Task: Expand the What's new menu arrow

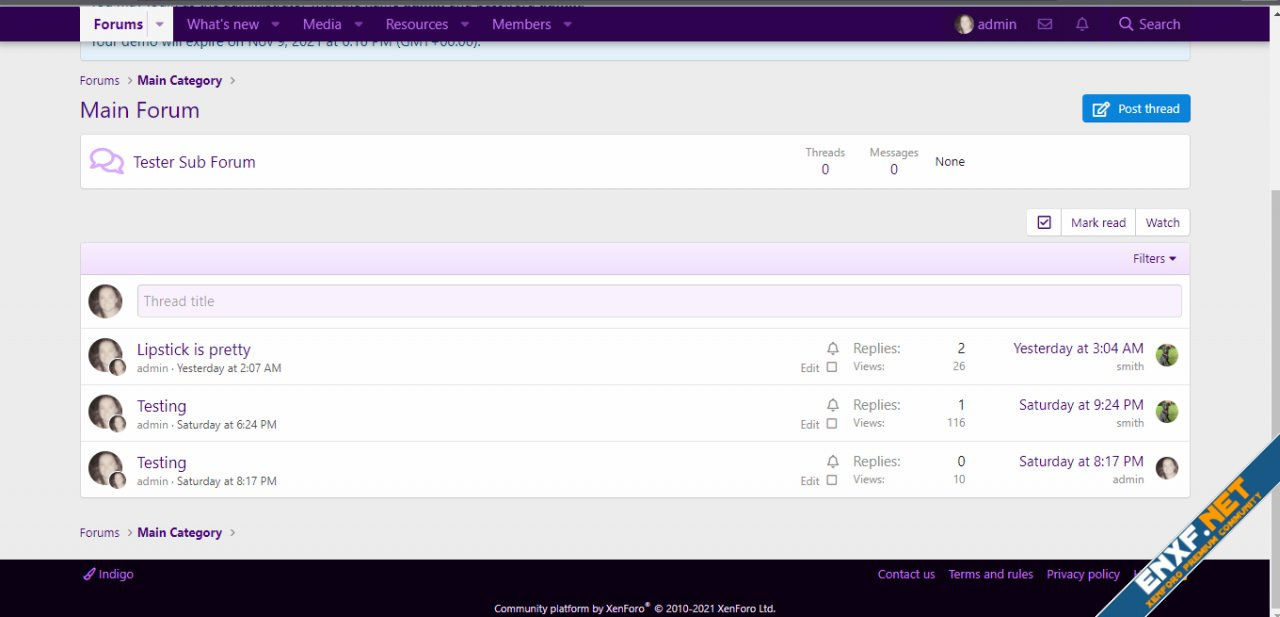Action: (275, 24)
